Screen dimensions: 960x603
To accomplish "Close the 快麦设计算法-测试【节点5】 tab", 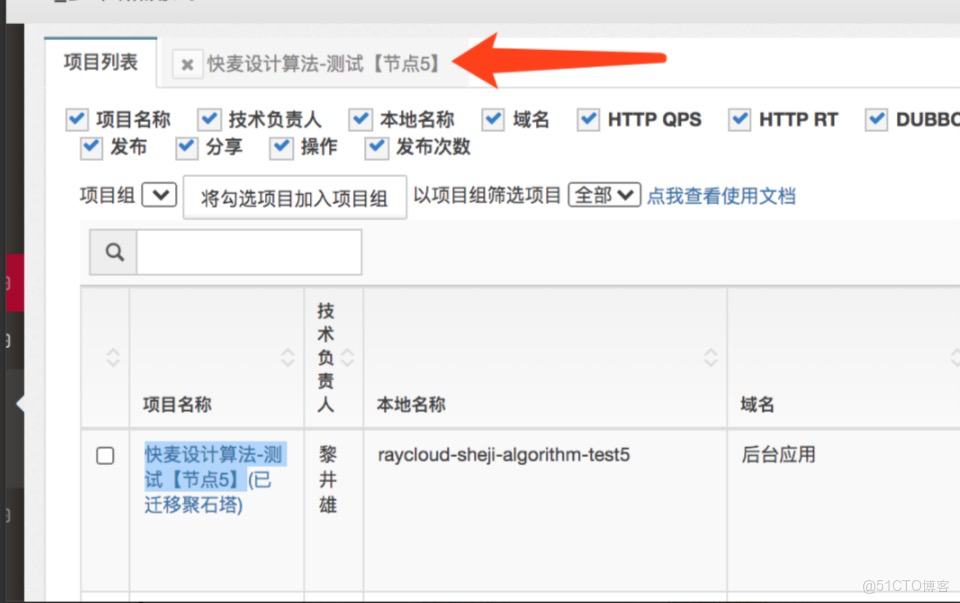I will pos(187,64).
